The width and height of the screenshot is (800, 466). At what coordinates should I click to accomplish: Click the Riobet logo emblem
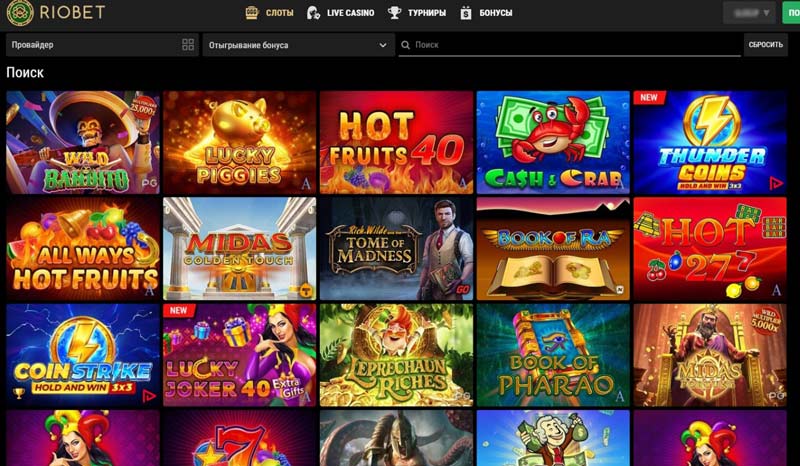pos(20,12)
